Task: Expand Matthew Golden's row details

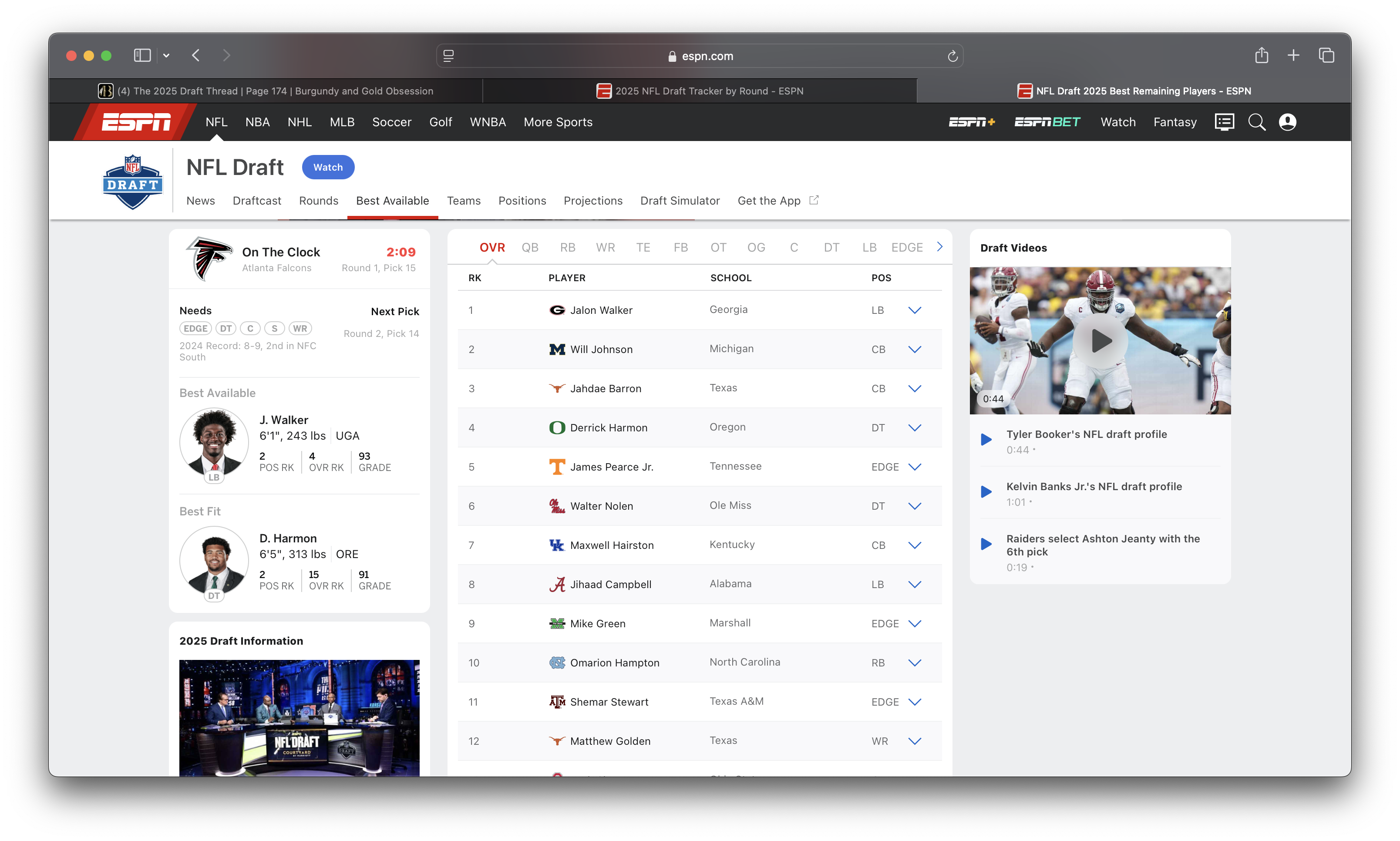Action: coord(915,741)
